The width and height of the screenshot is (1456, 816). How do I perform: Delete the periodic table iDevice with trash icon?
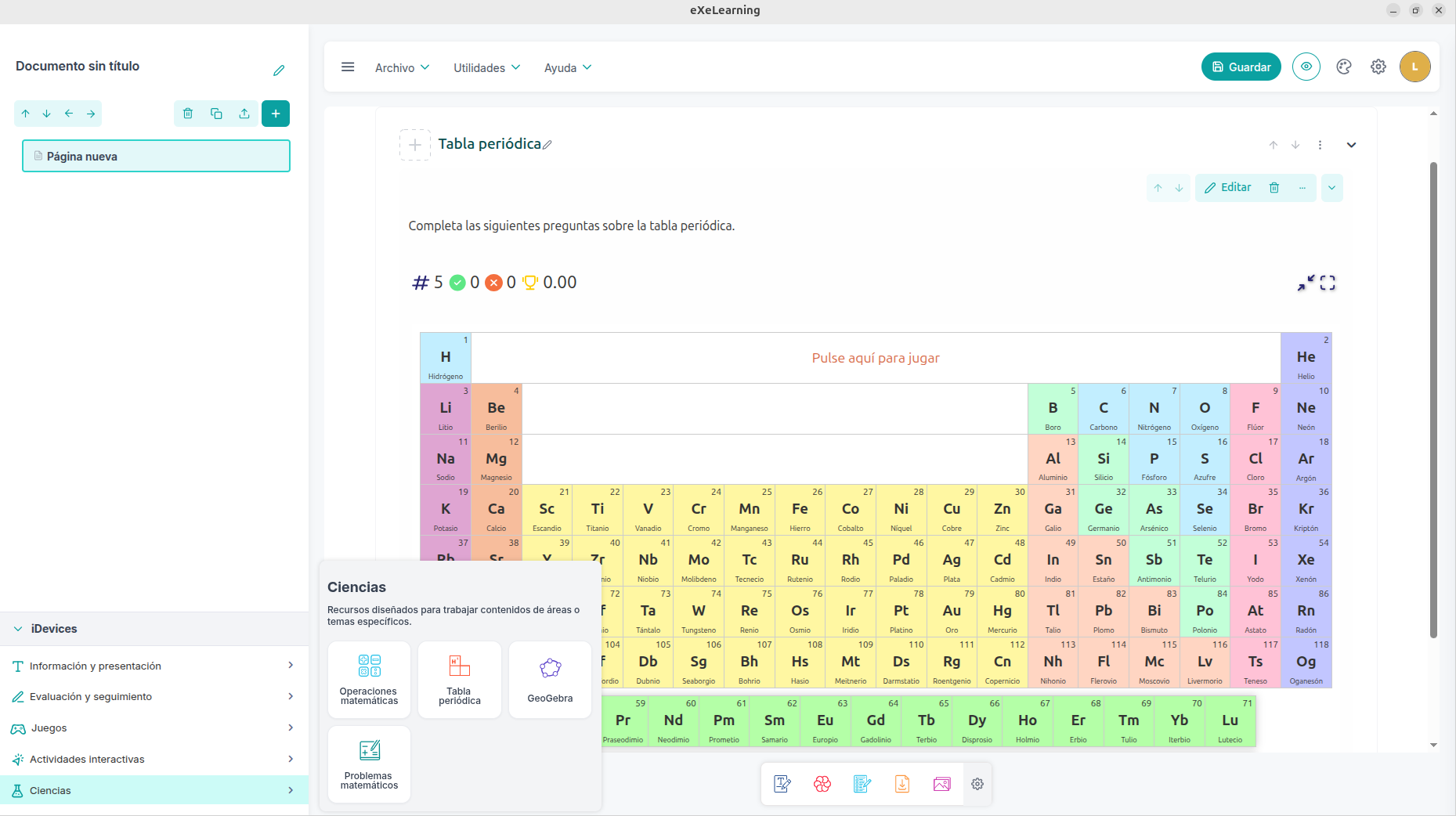coord(1274,188)
